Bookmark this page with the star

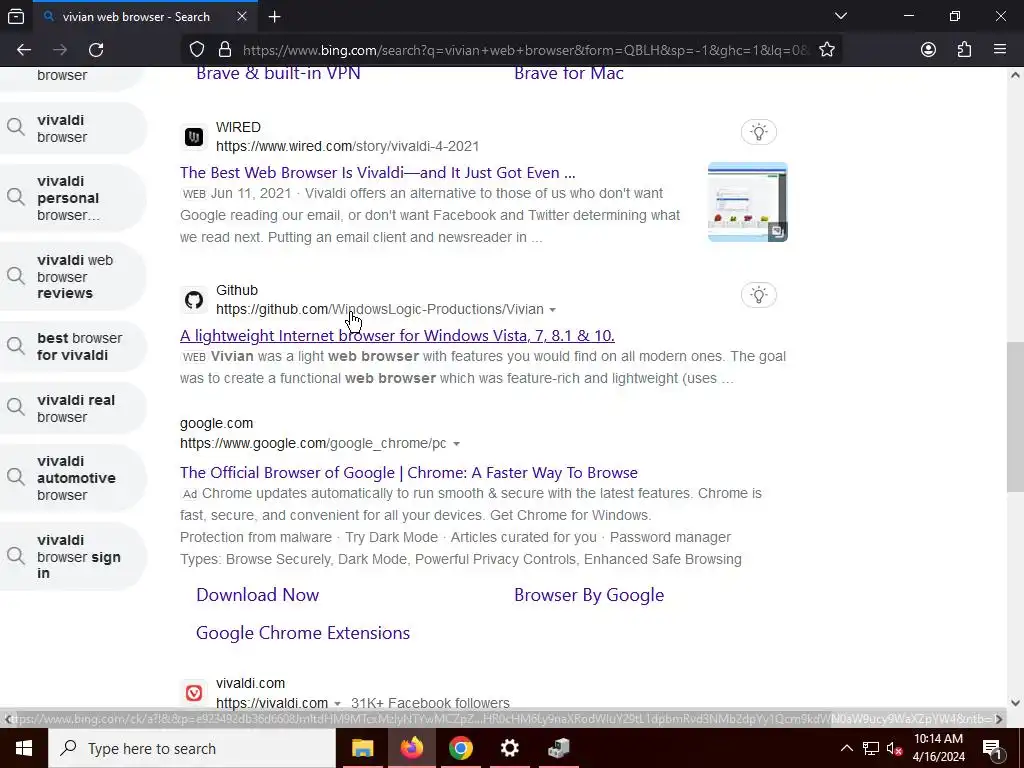pos(827,50)
